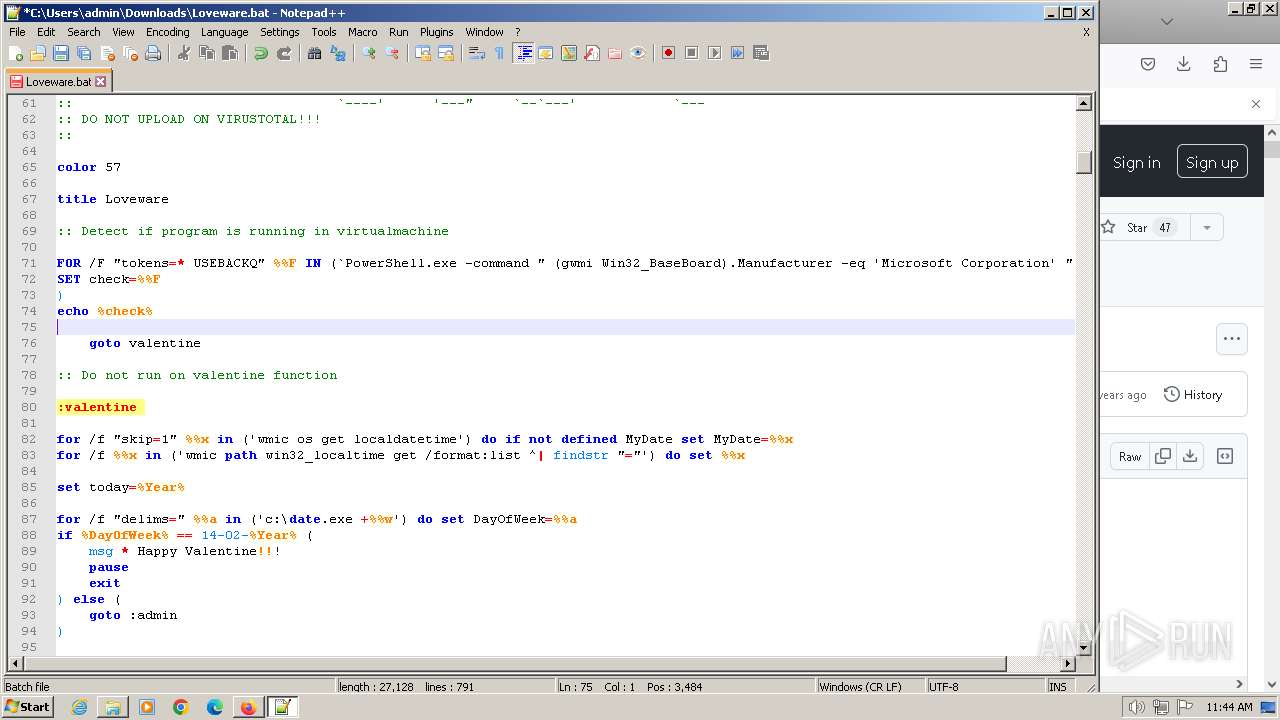Click the vertical scrollbar down arrow in editor
This screenshot has width=1280, height=720.
pos(1084,648)
